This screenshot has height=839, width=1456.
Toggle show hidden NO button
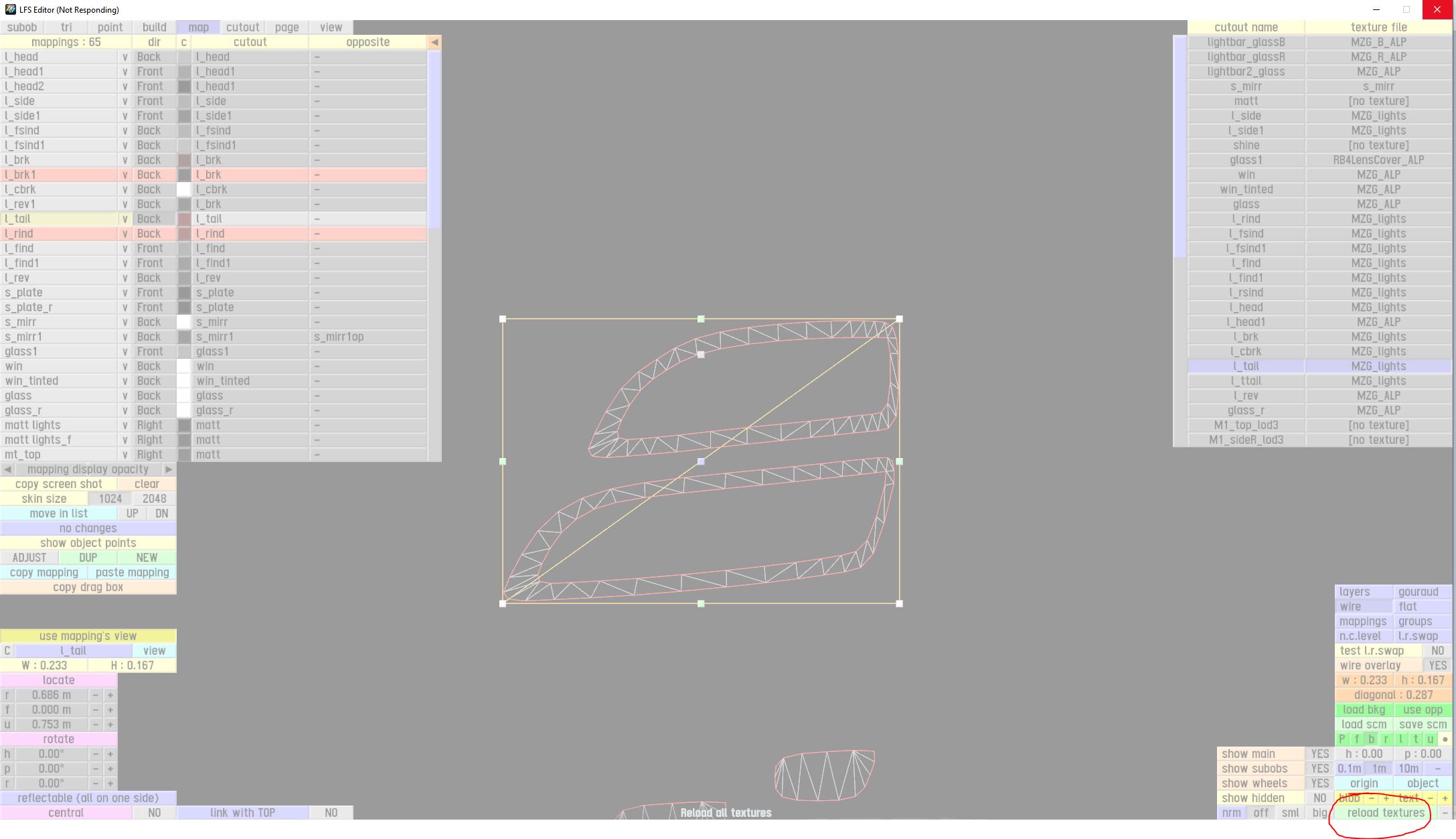point(1319,798)
